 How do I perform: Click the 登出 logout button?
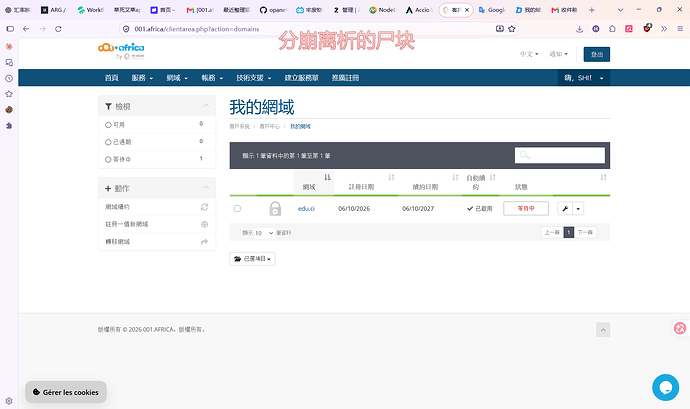point(597,54)
